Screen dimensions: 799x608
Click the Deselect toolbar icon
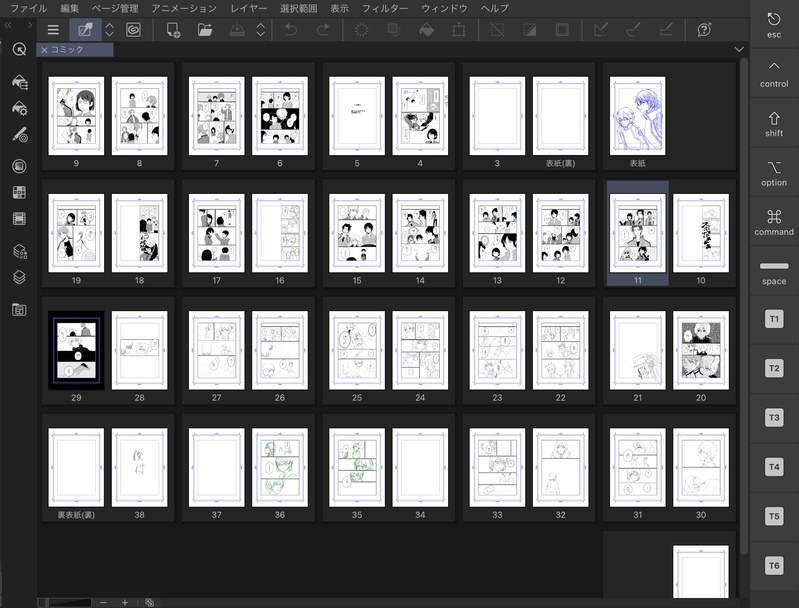(x=497, y=30)
